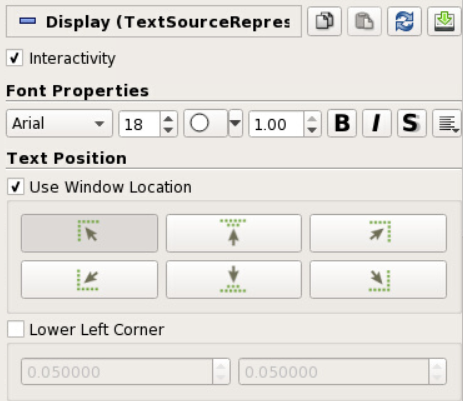The width and height of the screenshot is (463, 401).
Task: Open the font color picker swatch
Action: 205,123
